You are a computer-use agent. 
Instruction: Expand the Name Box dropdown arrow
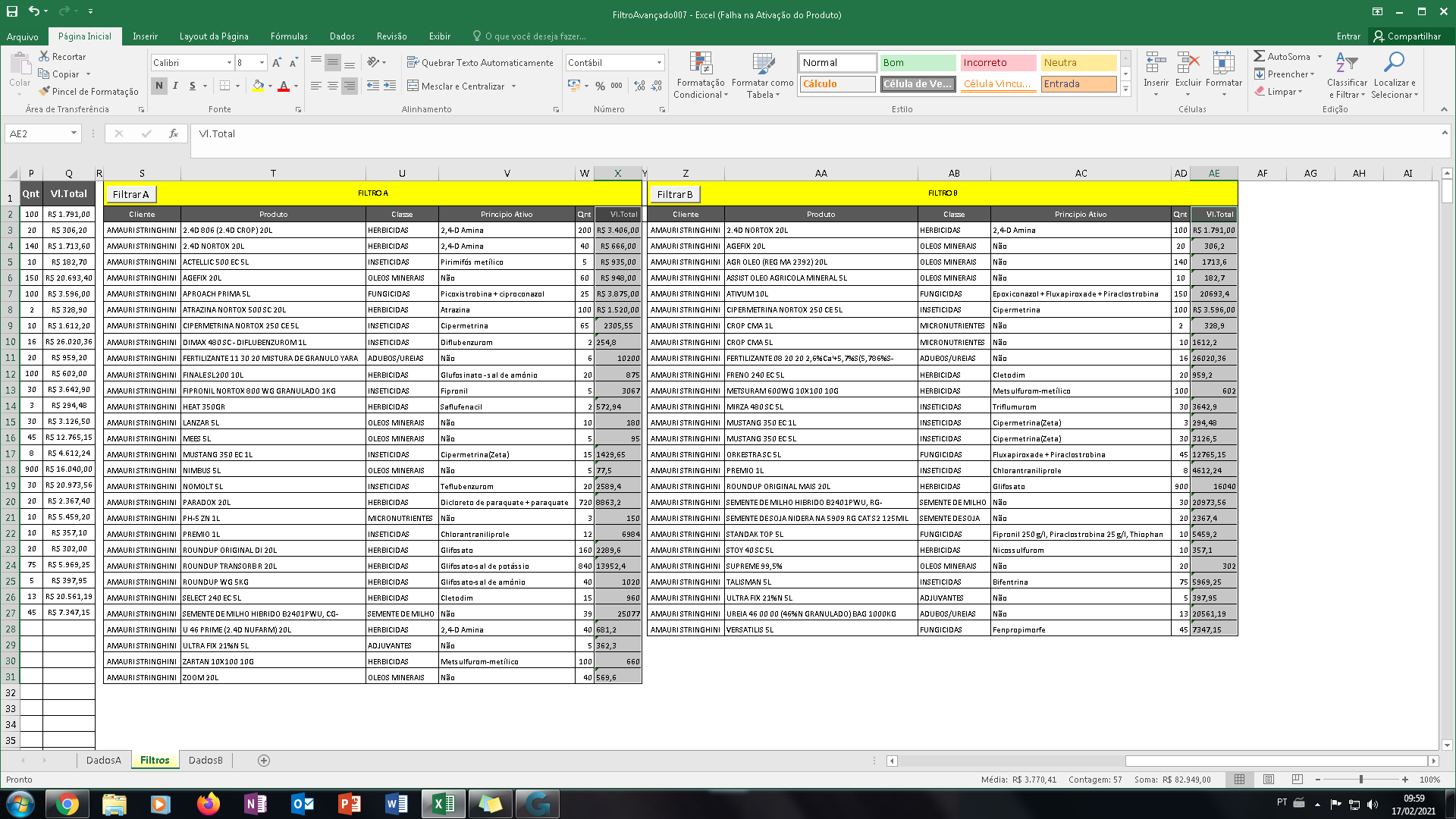tap(74, 133)
